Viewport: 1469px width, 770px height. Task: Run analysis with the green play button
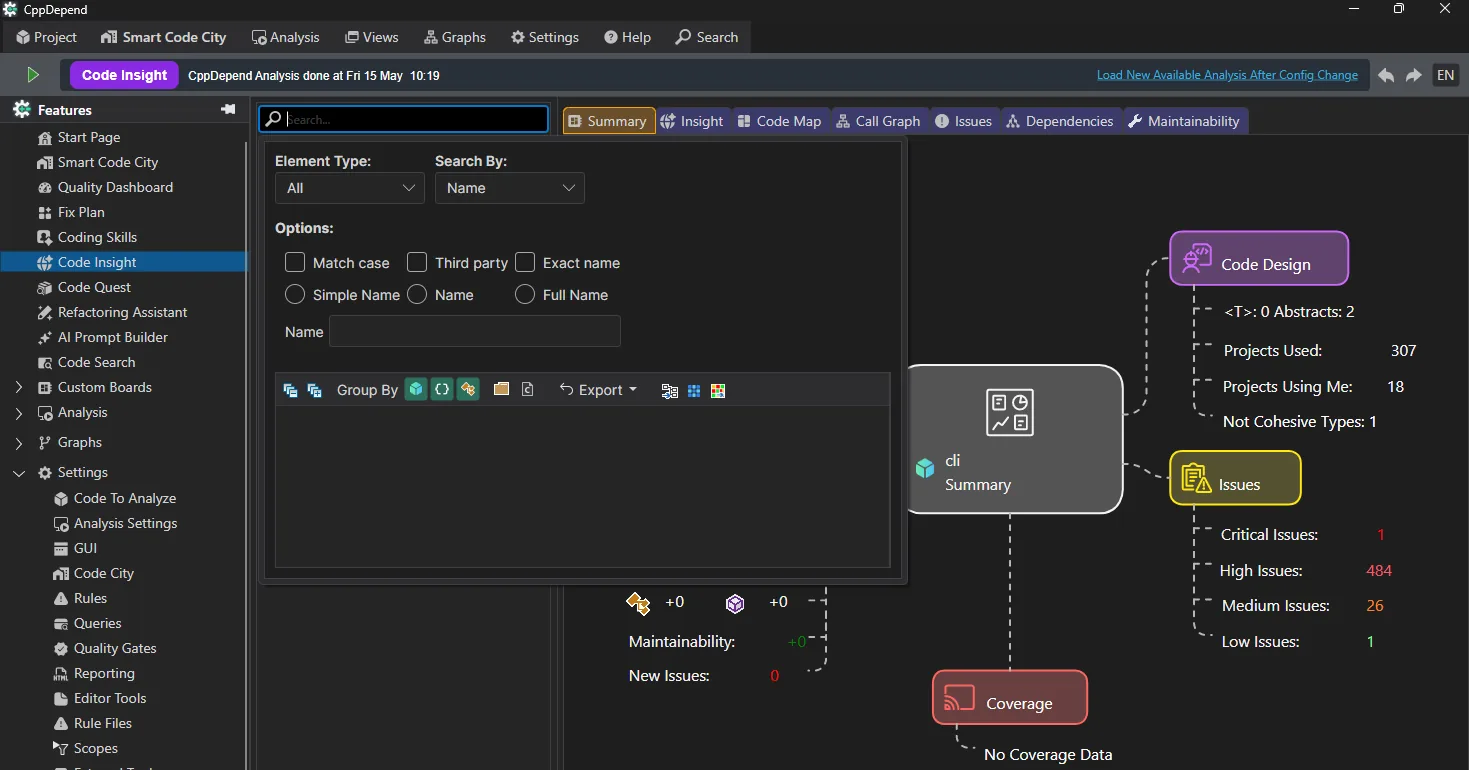33,75
